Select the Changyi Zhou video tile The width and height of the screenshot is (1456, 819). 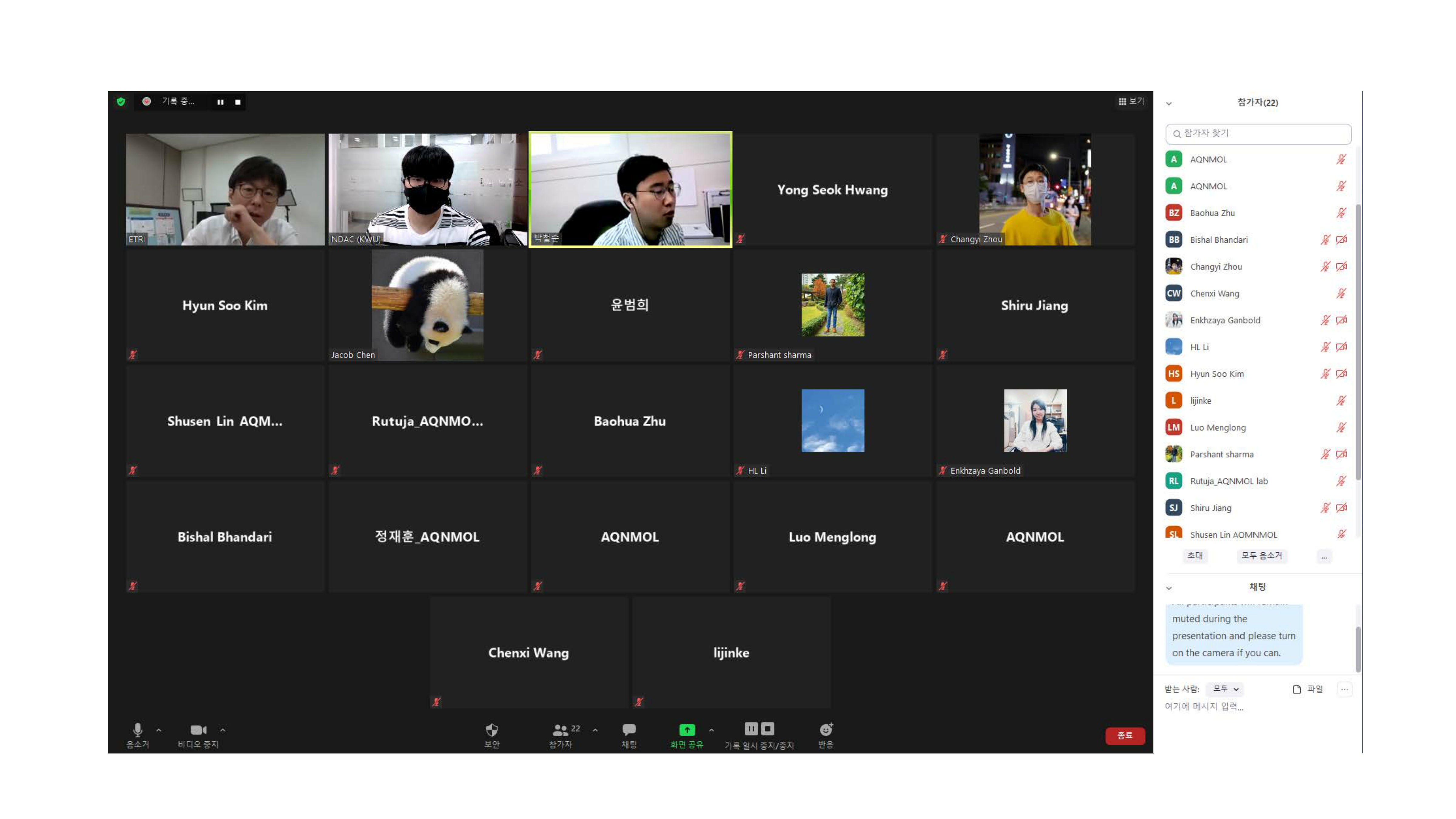coord(1035,189)
